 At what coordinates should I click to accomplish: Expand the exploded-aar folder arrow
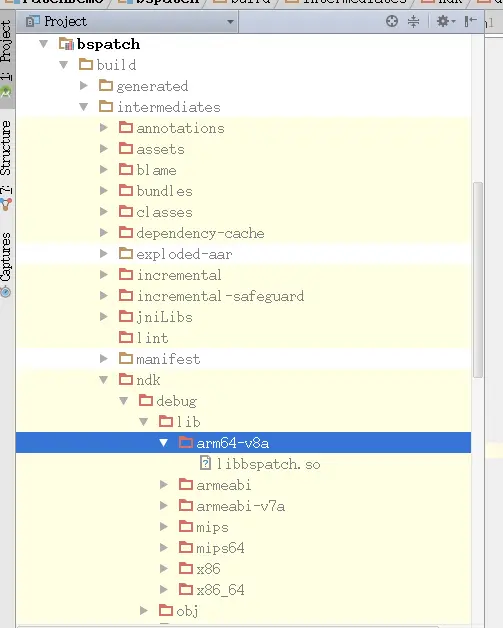[104, 254]
